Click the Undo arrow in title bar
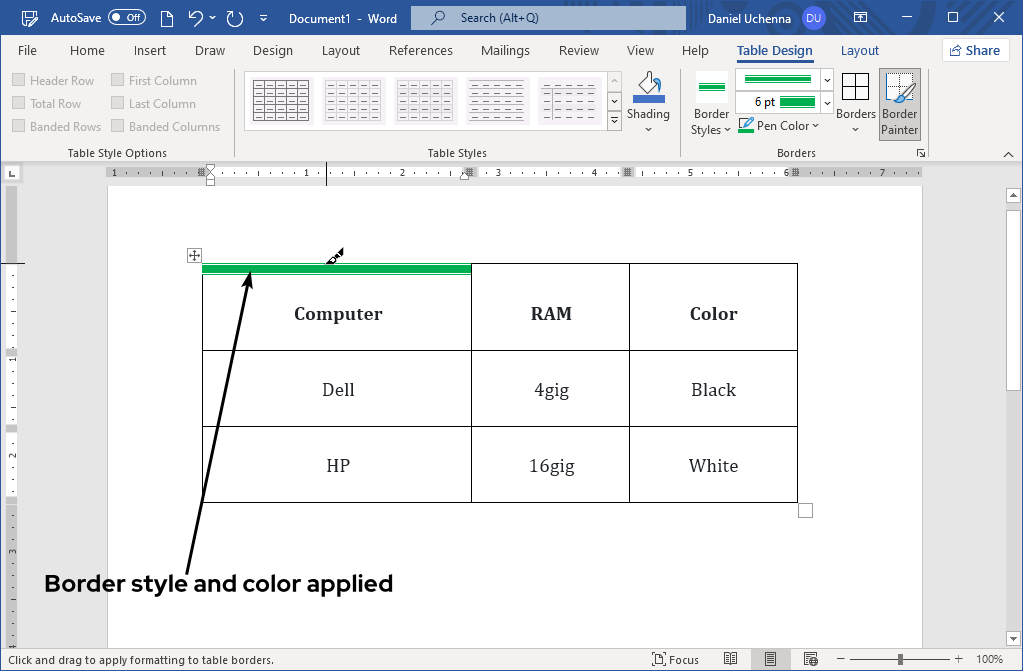This screenshot has width=1023, height=671. [x=197, y=18]
